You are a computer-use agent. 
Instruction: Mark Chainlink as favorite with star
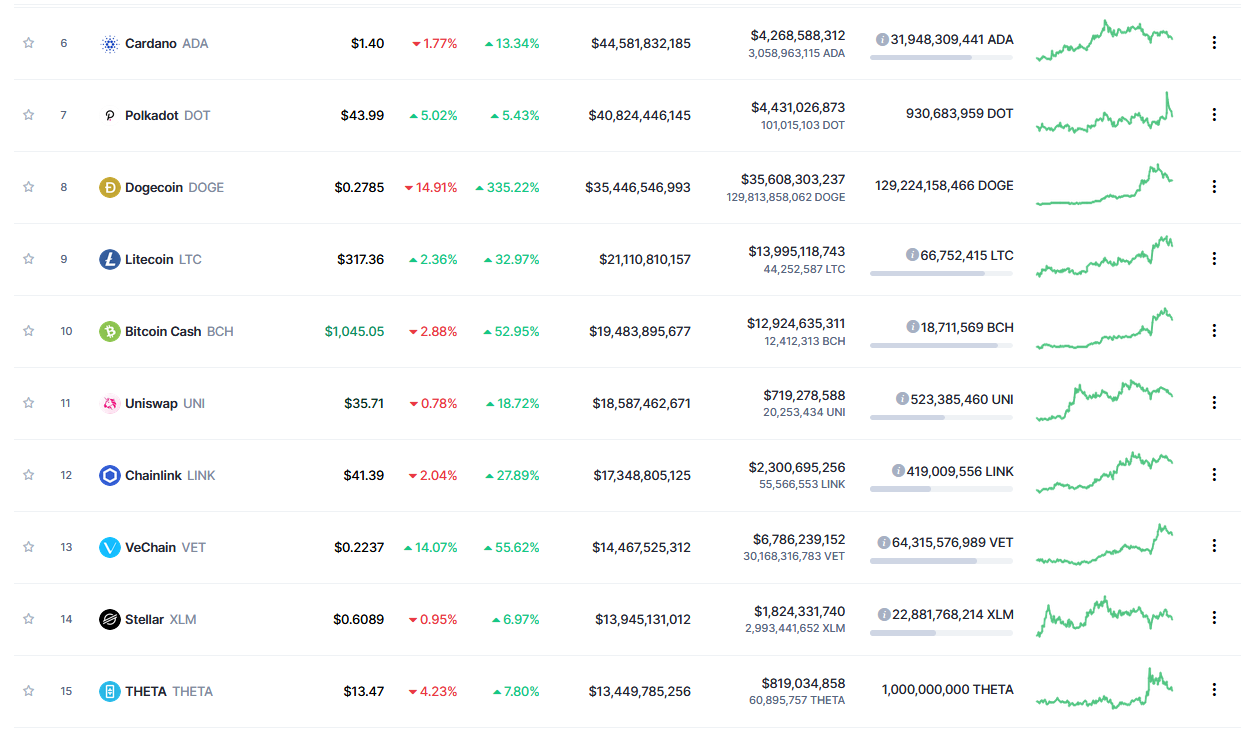click(29, 475)
